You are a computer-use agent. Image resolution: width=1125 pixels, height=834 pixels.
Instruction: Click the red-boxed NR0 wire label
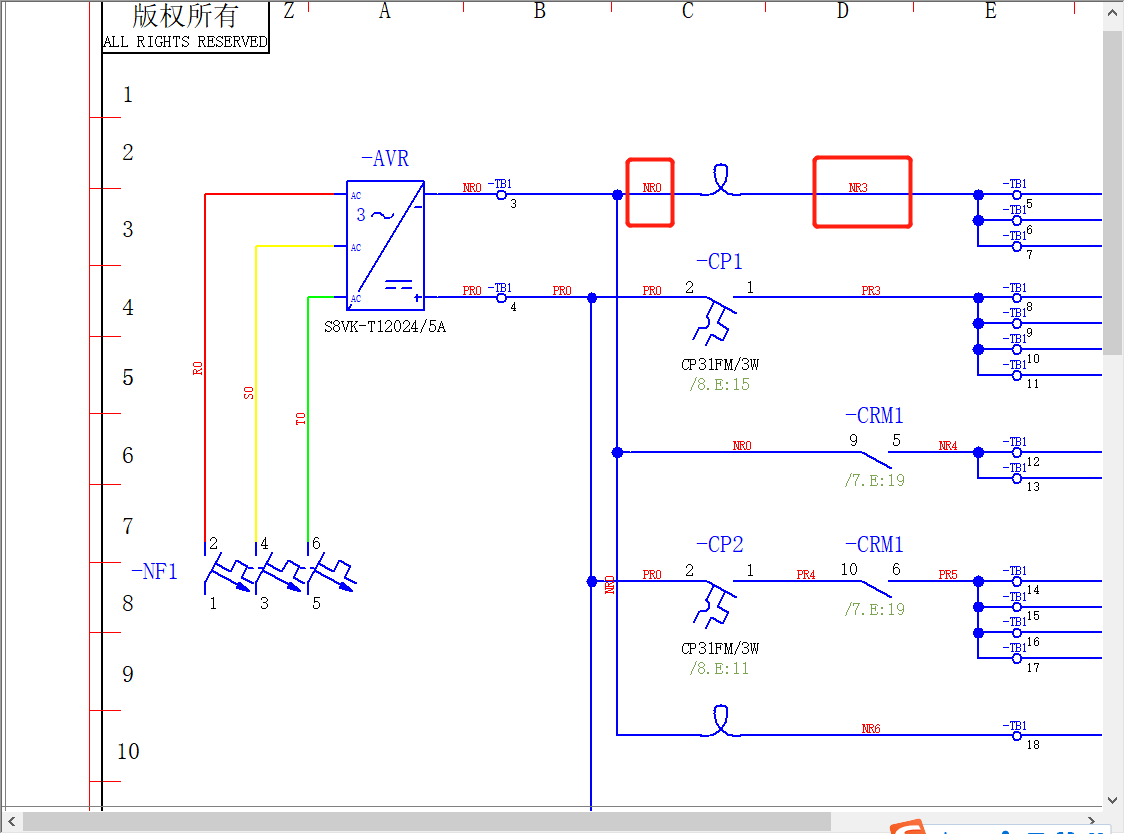(651, 189)
